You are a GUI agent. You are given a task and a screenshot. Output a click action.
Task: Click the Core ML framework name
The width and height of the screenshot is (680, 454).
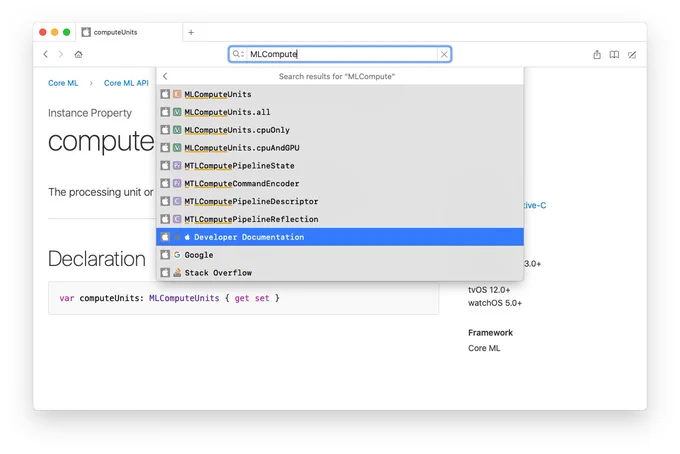pyautogui.click(x=484, y=348)
